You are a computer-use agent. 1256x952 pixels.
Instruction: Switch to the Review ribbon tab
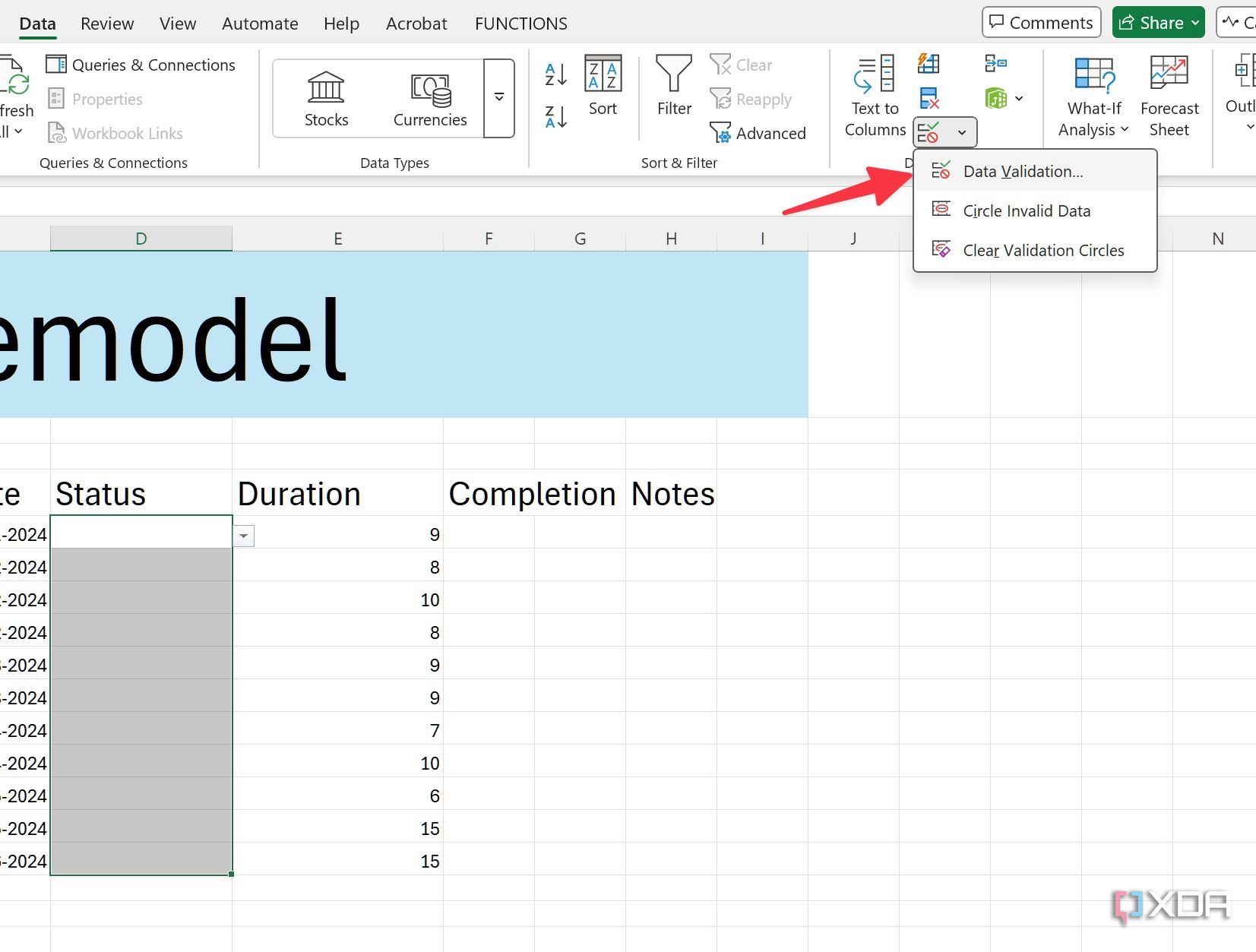[106, 23]
